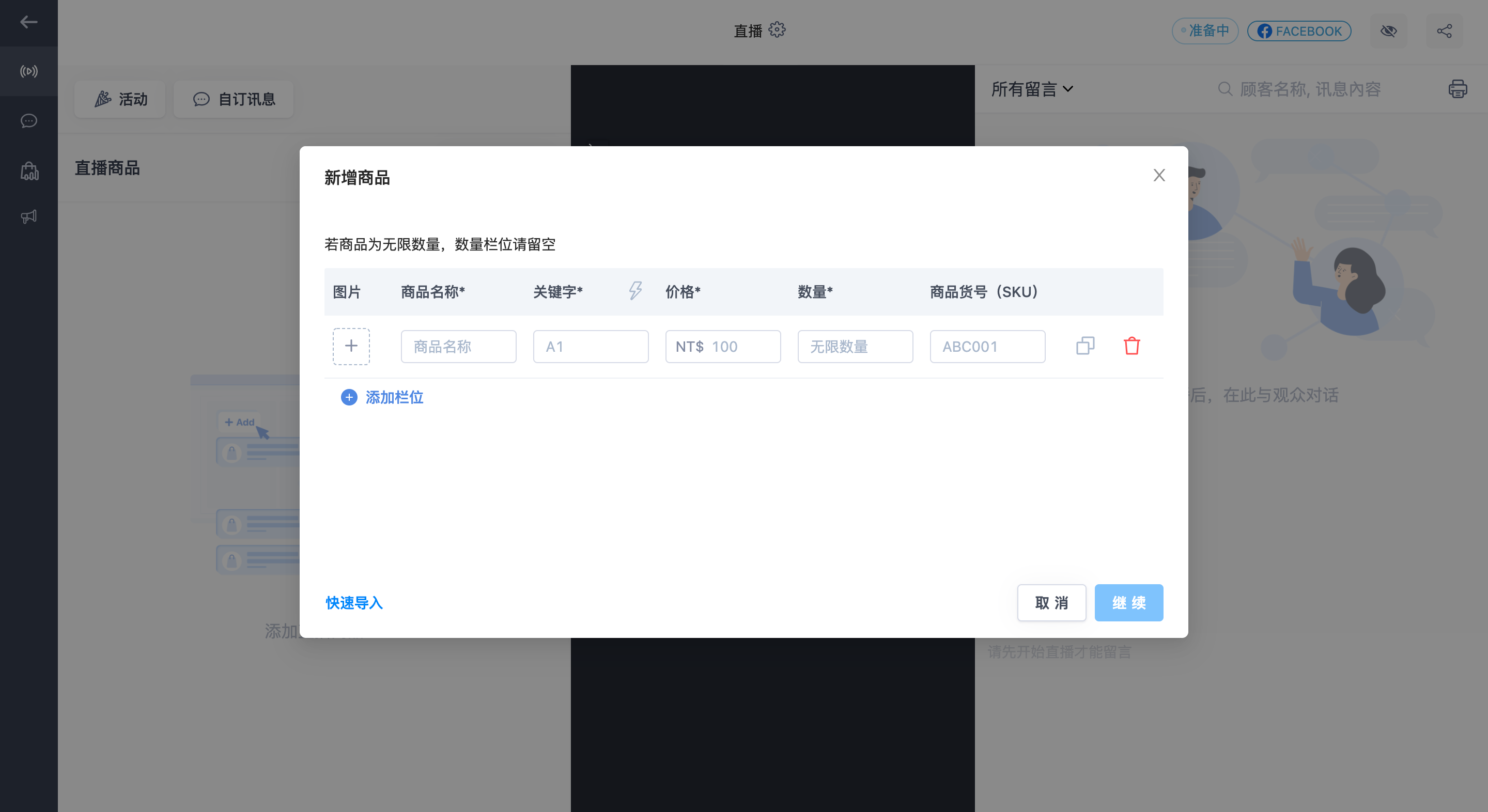Screen dimensions: 1488x812
Task: Click the 商品货号（SKU）column header
Action: coord(984,292)
